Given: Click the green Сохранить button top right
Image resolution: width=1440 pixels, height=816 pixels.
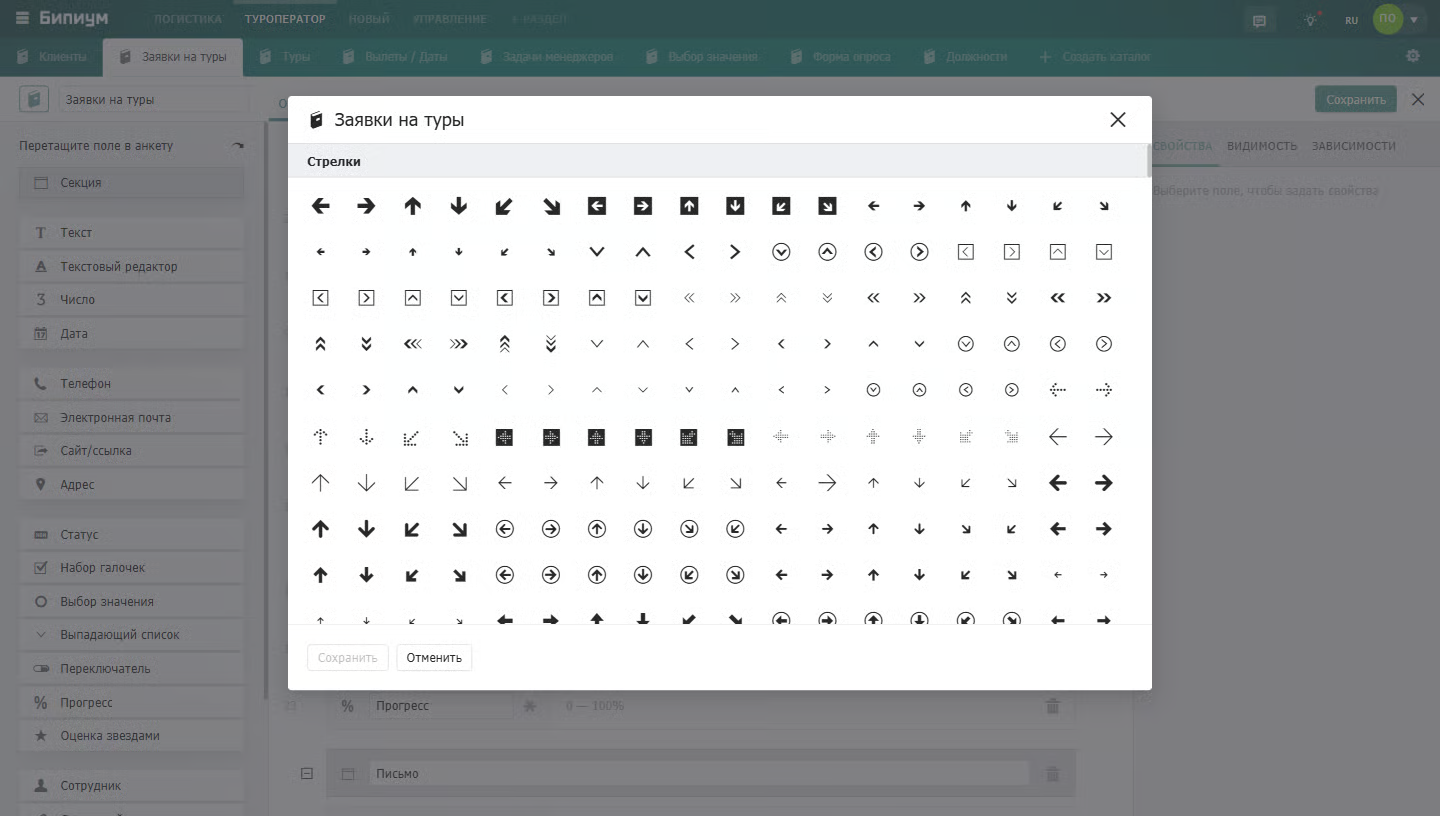Looking at the screenshot, I should [1355, 99].
